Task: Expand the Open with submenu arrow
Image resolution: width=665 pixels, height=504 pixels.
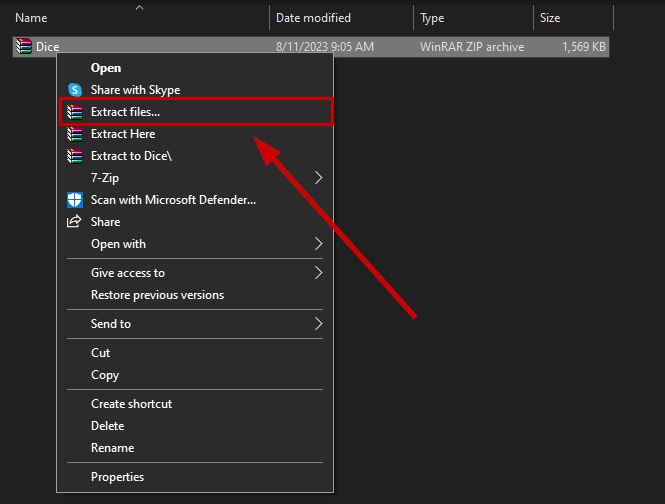Action: click(x=319, y=244)
